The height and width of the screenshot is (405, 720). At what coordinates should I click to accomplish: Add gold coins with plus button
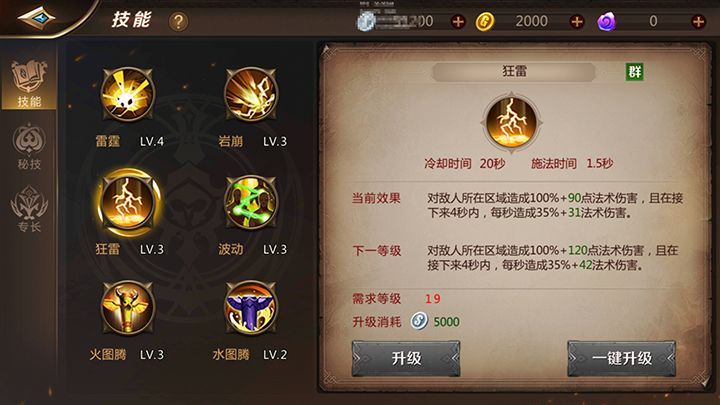click(577, 22)
